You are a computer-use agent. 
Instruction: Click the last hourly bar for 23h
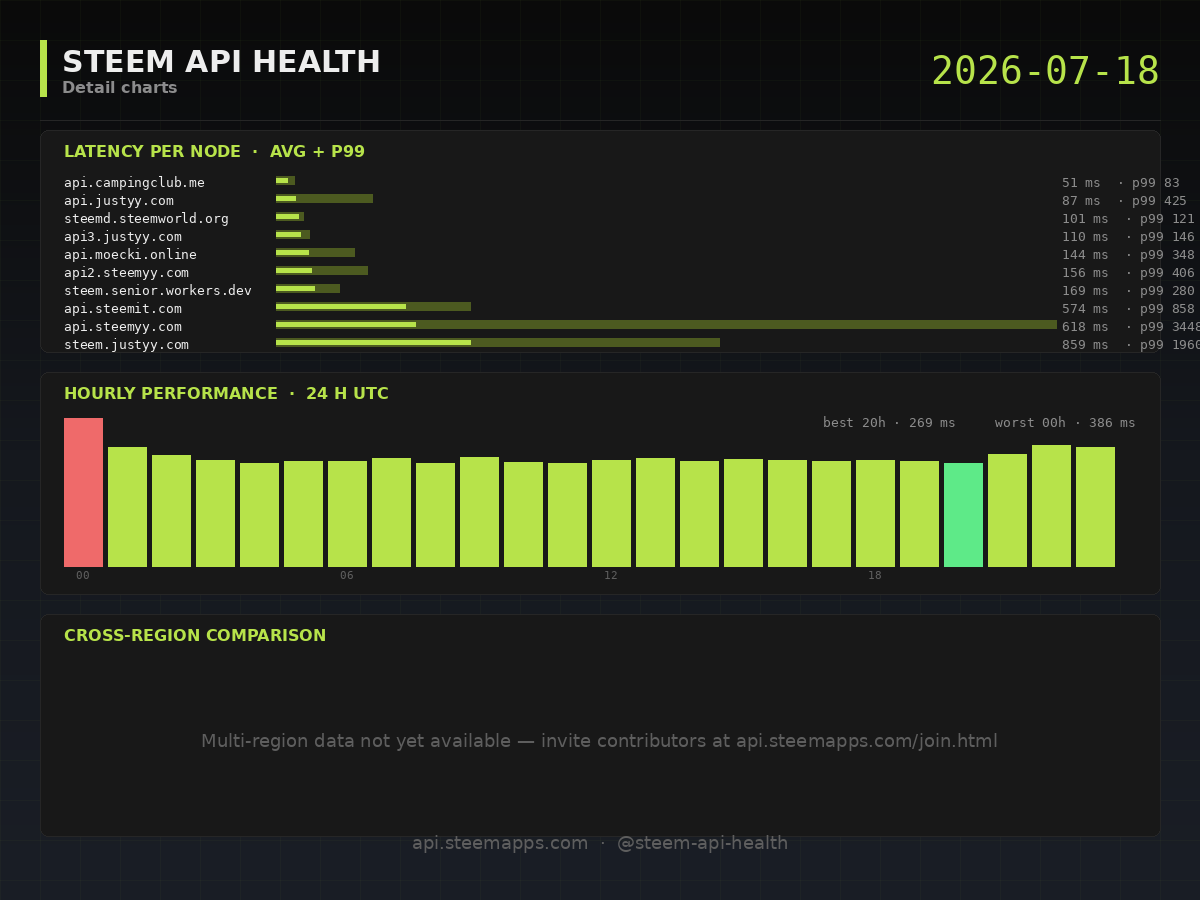(1095, 507)
